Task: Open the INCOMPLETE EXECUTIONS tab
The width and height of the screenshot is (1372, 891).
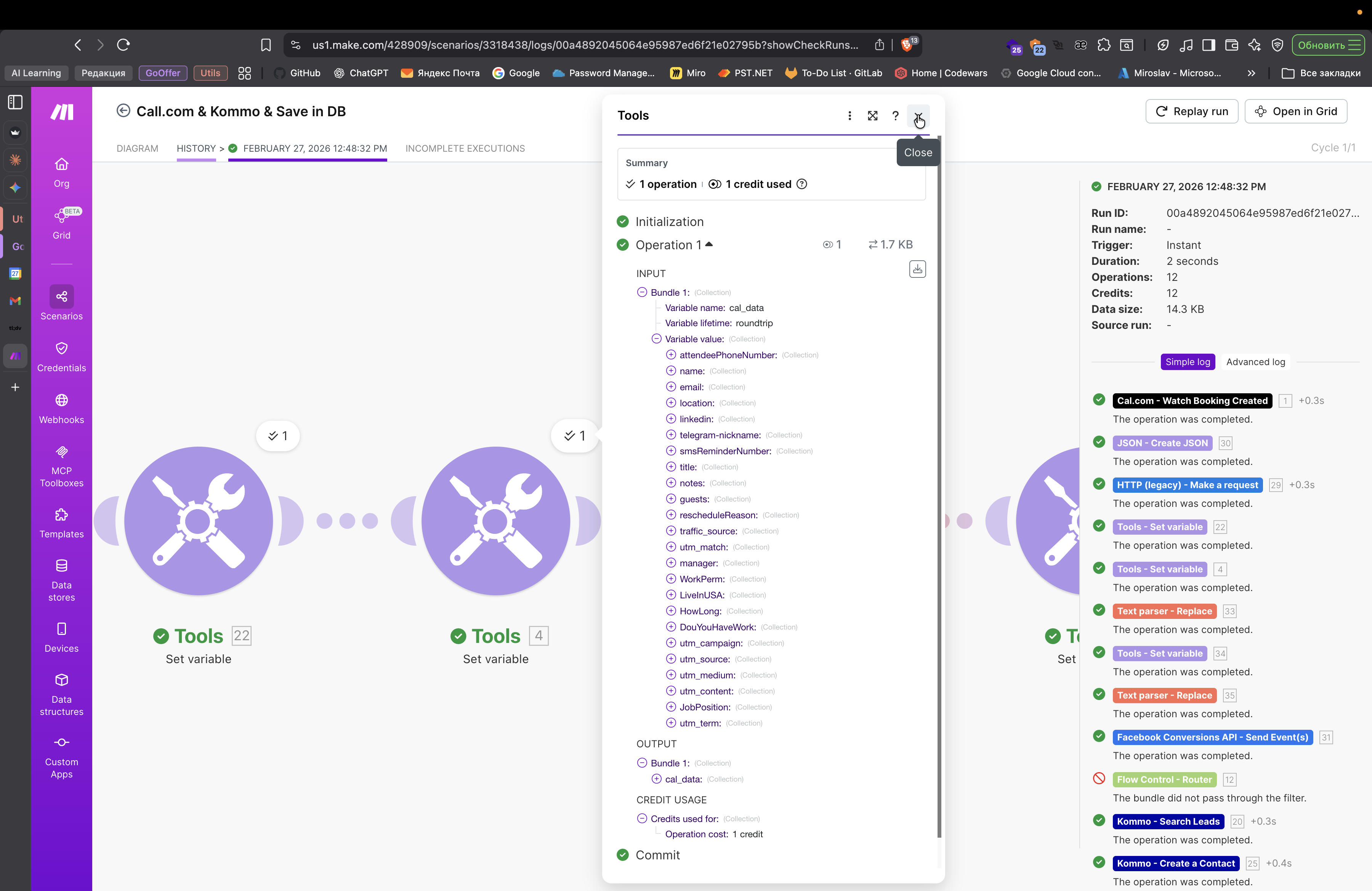Action: (x=465, y=148)
